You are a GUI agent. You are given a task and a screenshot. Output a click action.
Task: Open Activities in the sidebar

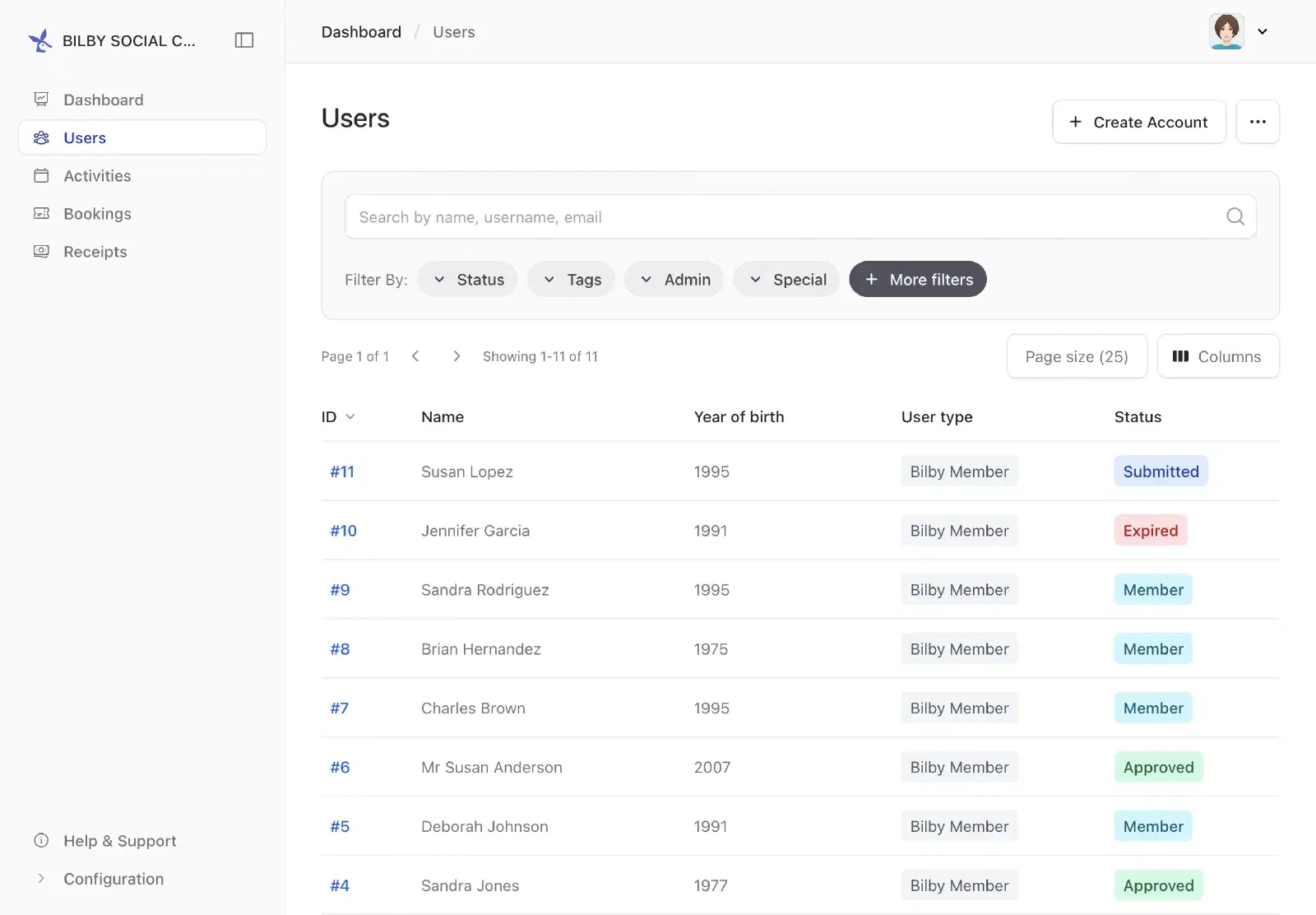pyautogui.click(x=142, y=175)
